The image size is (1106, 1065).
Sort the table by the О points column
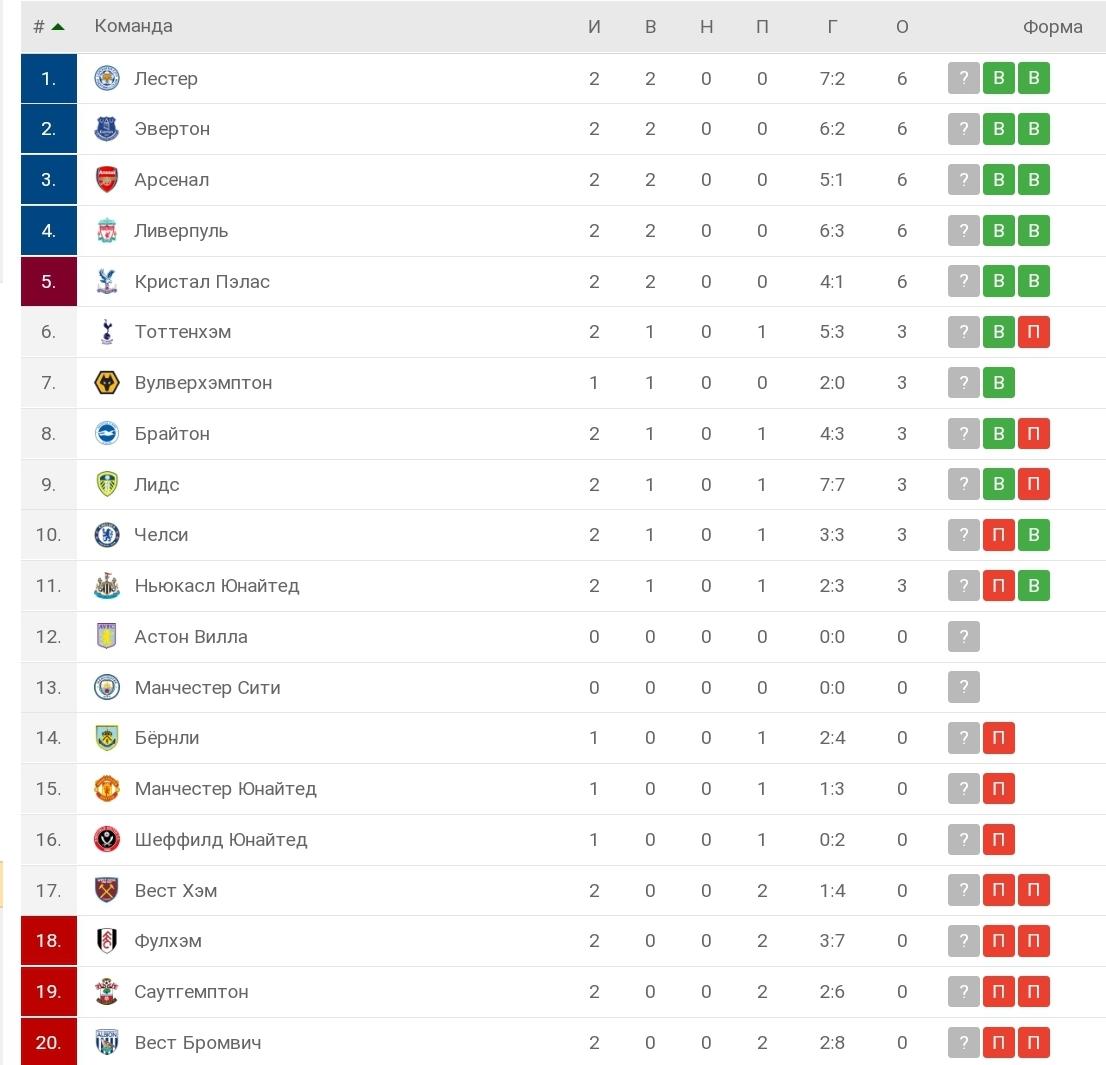click(x=901, y=26)
